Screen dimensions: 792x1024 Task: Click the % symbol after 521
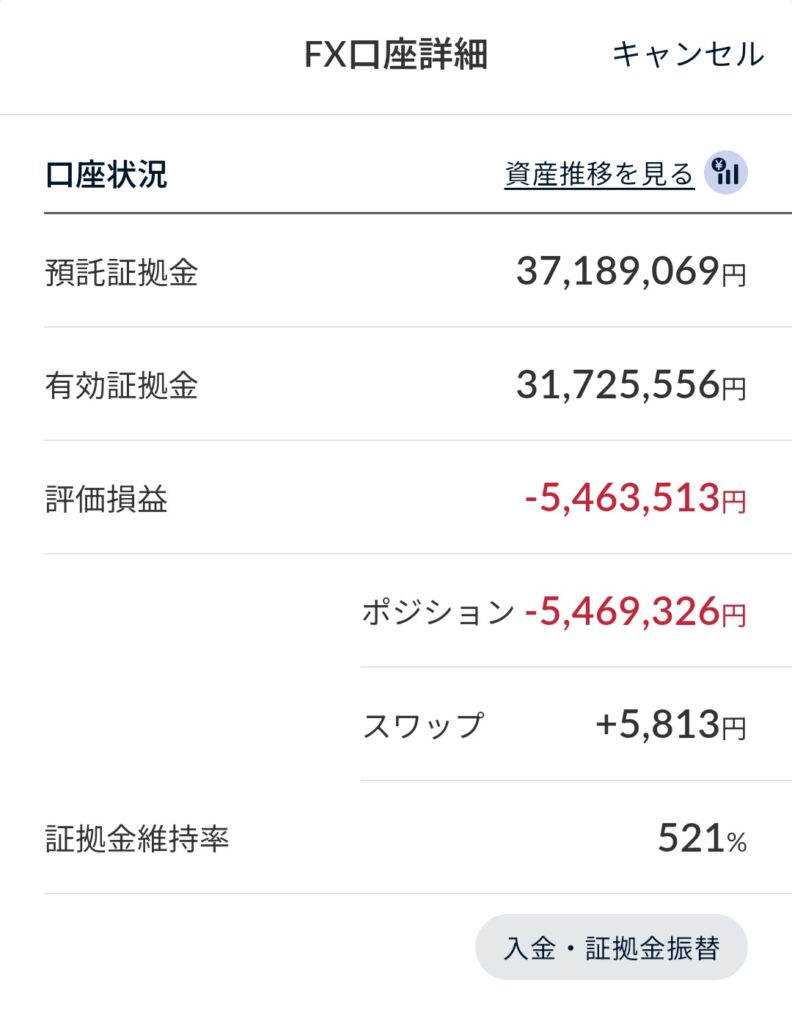[x=737, y=842]
